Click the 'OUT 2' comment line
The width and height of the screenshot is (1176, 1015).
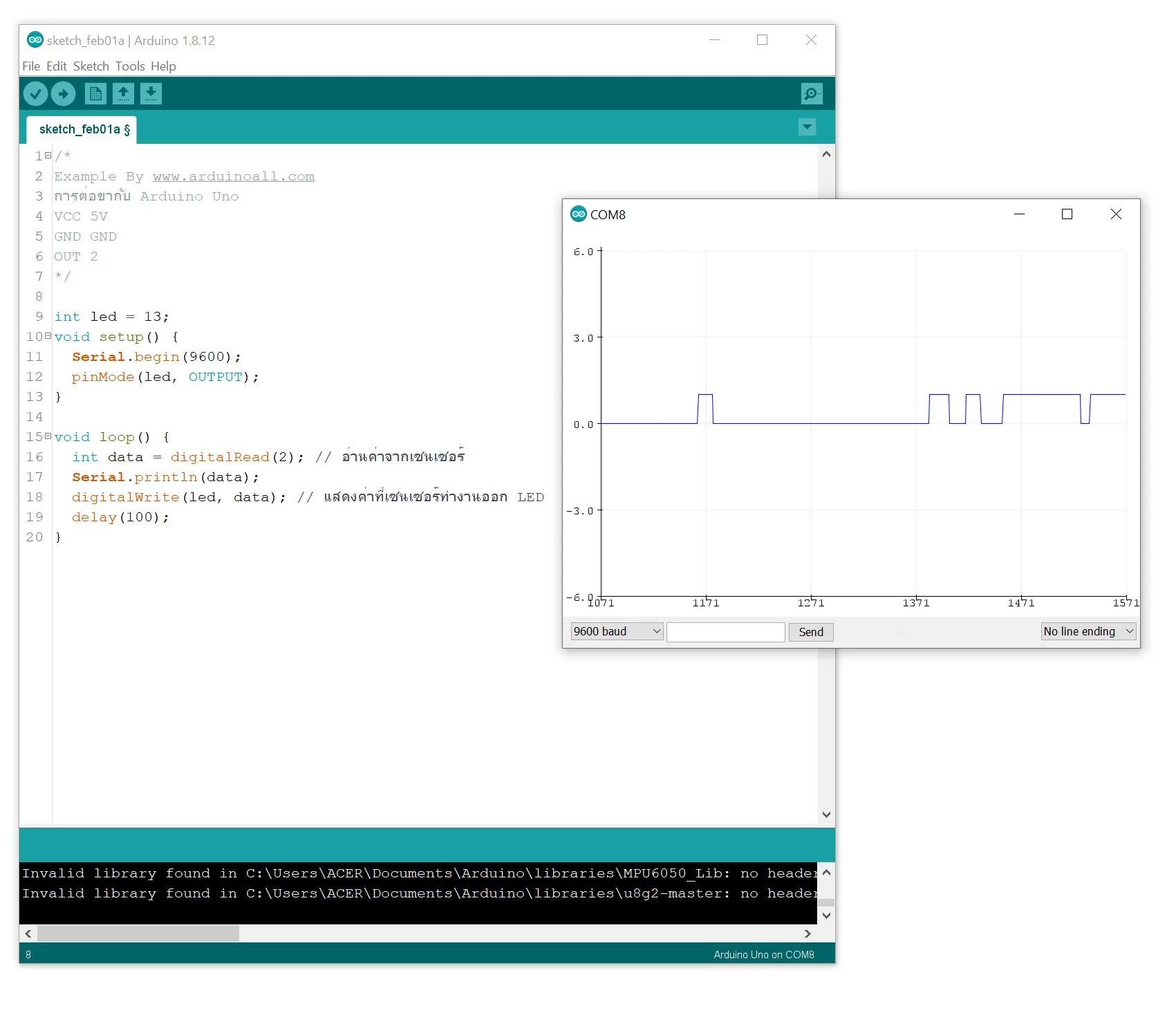[x=76, y=257]
